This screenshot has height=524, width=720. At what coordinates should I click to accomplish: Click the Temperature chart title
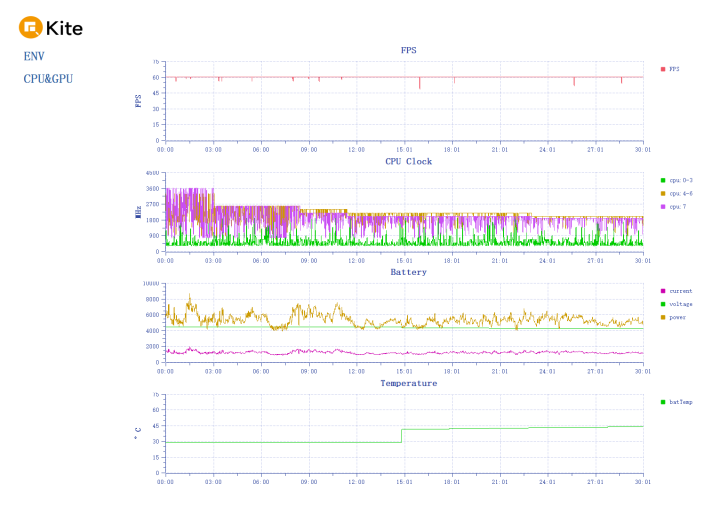pos(409,383)
